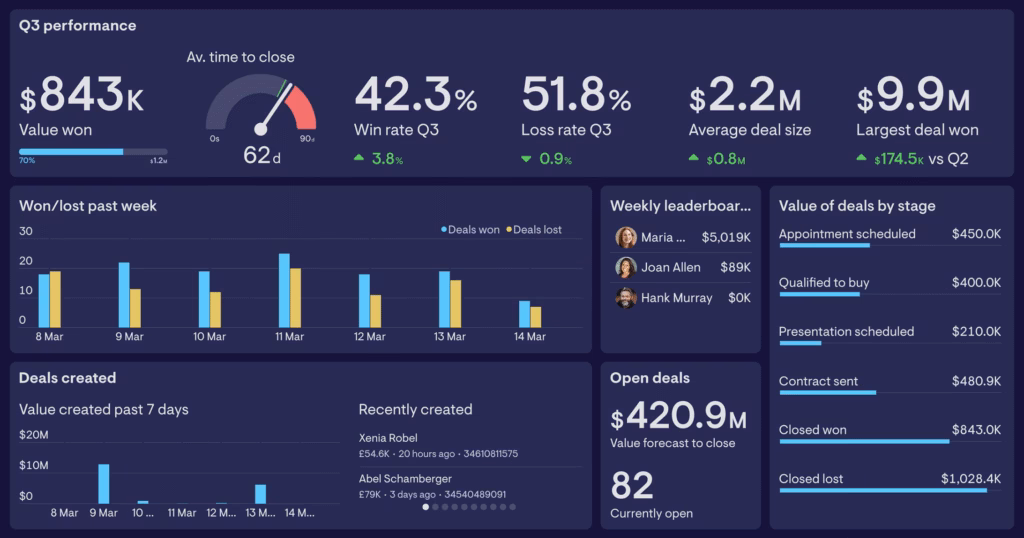The width and height of the screenshot is (1024, 538).
Task: Open Xenia Robel's recently created deal
Action: point(438,446)
